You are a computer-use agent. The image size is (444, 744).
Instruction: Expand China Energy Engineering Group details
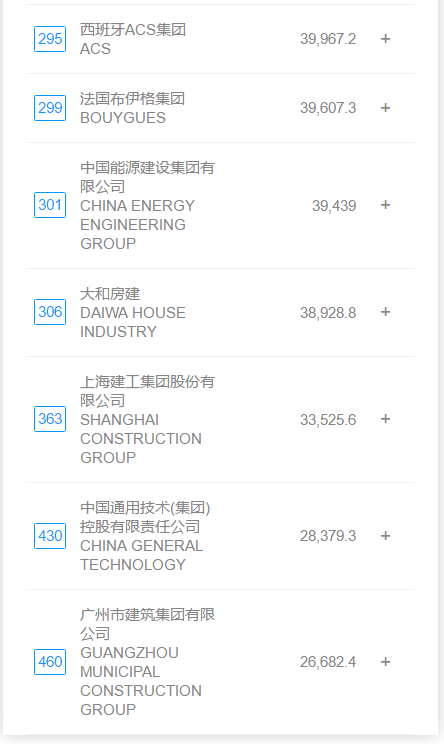[x=386, y=205]
